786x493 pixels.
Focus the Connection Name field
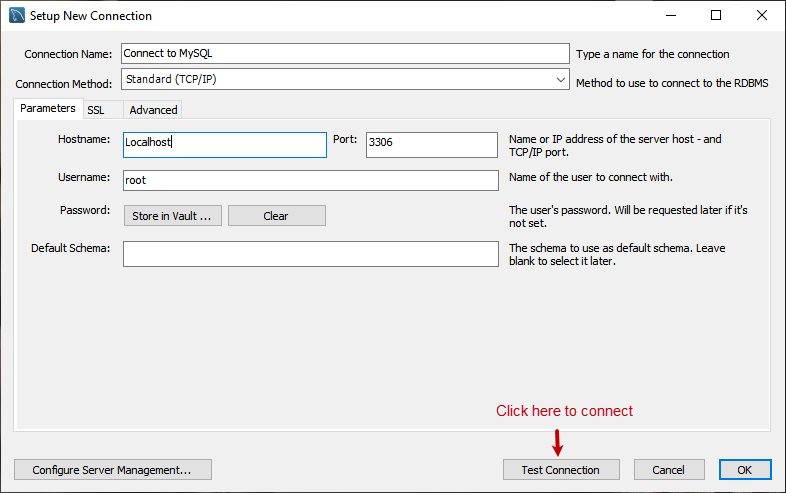[x=345, y=53]
